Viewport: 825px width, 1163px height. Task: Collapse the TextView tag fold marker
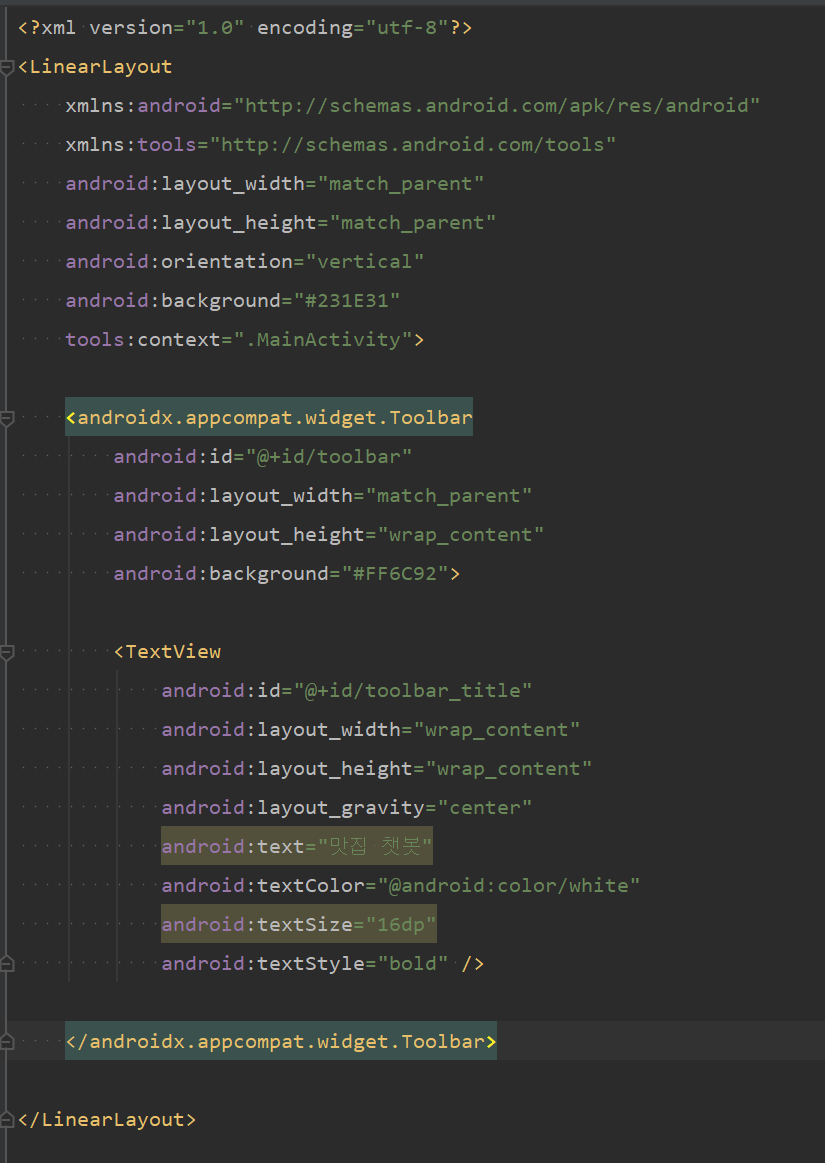(x=7, y=653)
